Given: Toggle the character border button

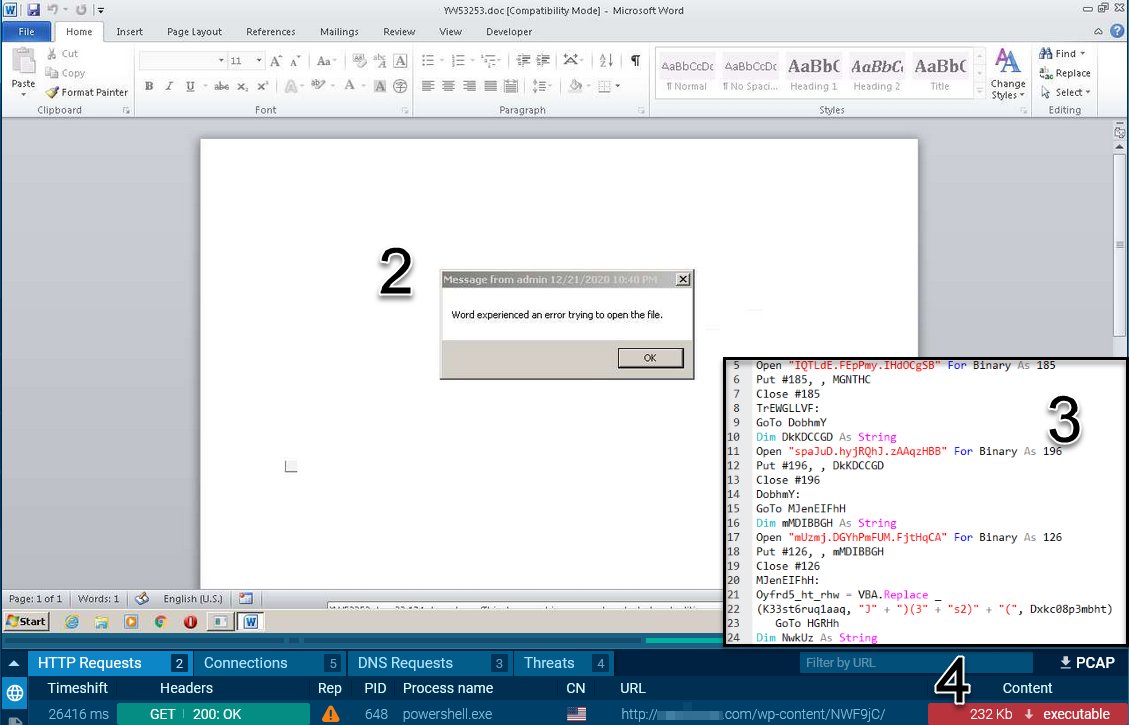Looking at the screenshot, I should pos(400,61).
